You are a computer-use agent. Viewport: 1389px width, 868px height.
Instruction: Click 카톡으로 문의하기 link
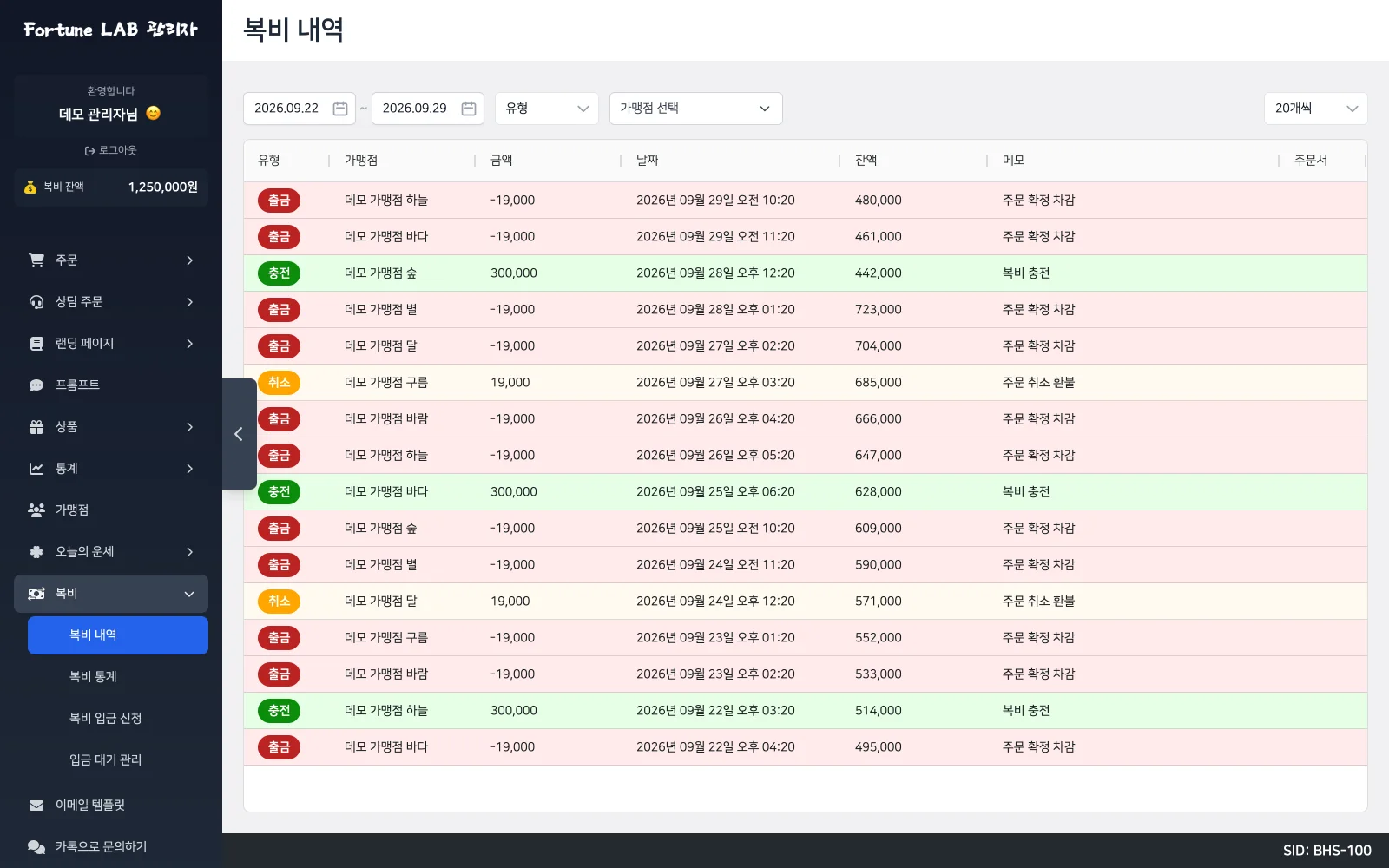(x=101, y=846)
